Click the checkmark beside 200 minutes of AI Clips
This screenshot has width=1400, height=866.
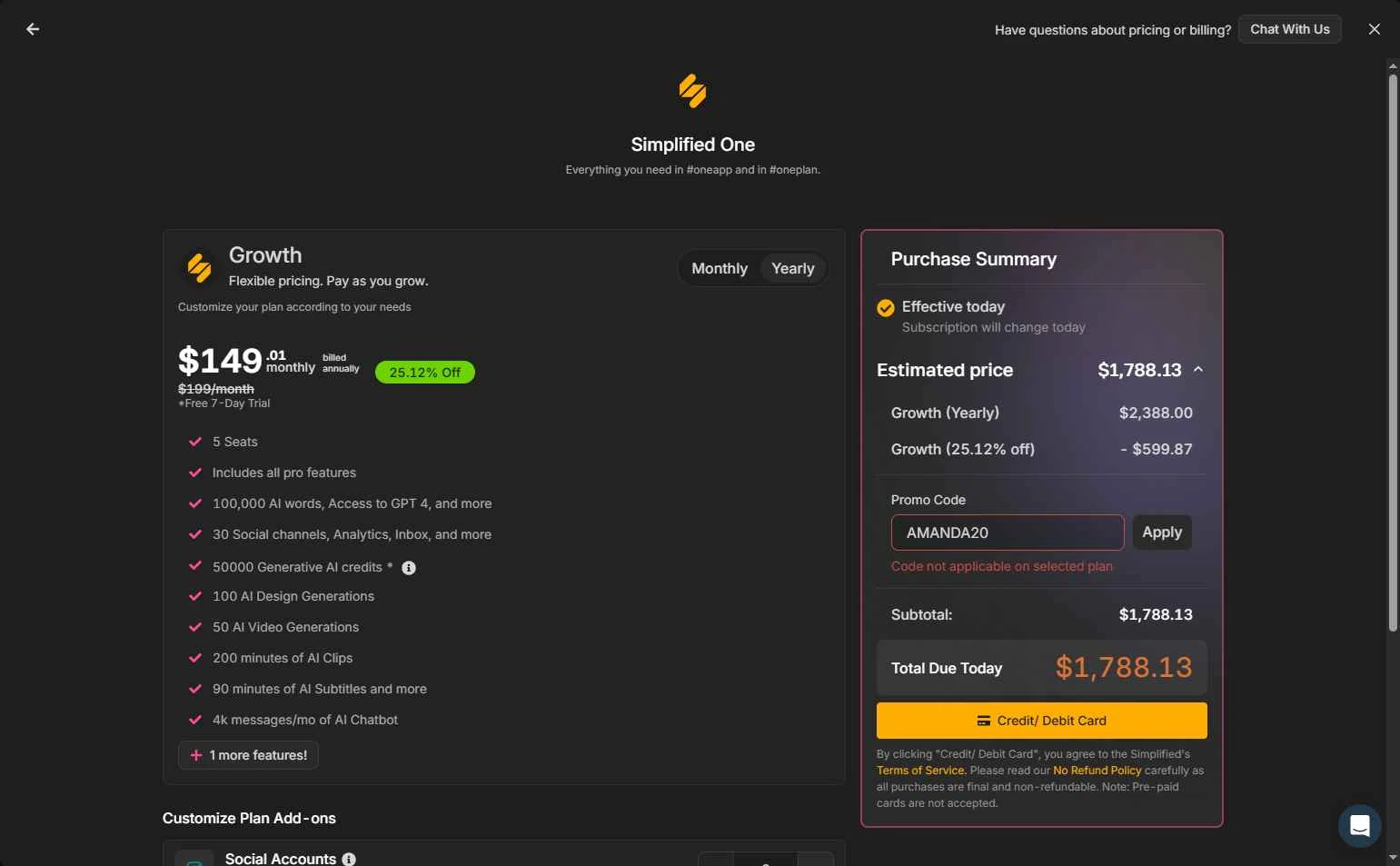(194, 658)
